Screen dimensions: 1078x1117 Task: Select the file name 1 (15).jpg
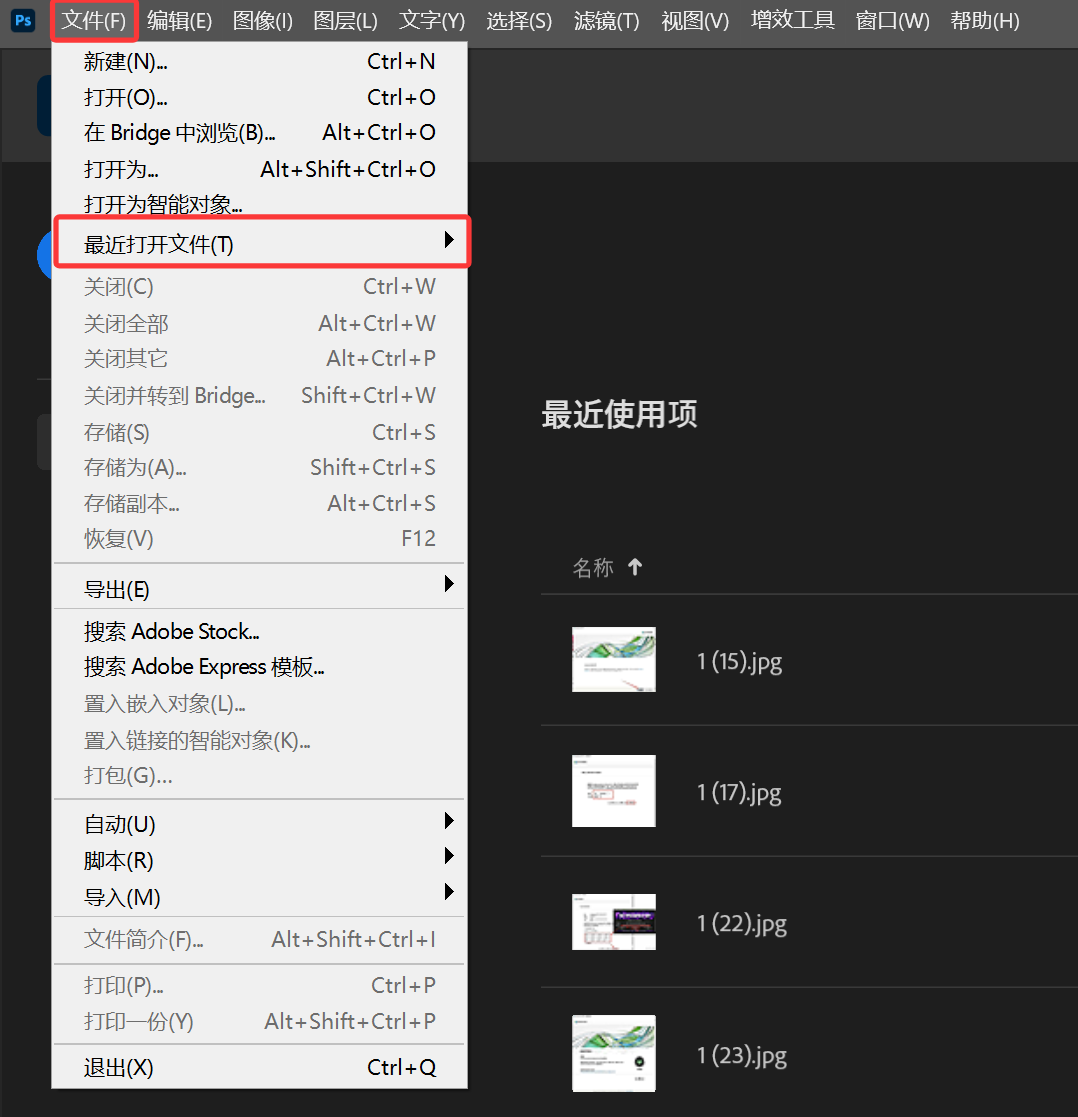click(740, 662)
